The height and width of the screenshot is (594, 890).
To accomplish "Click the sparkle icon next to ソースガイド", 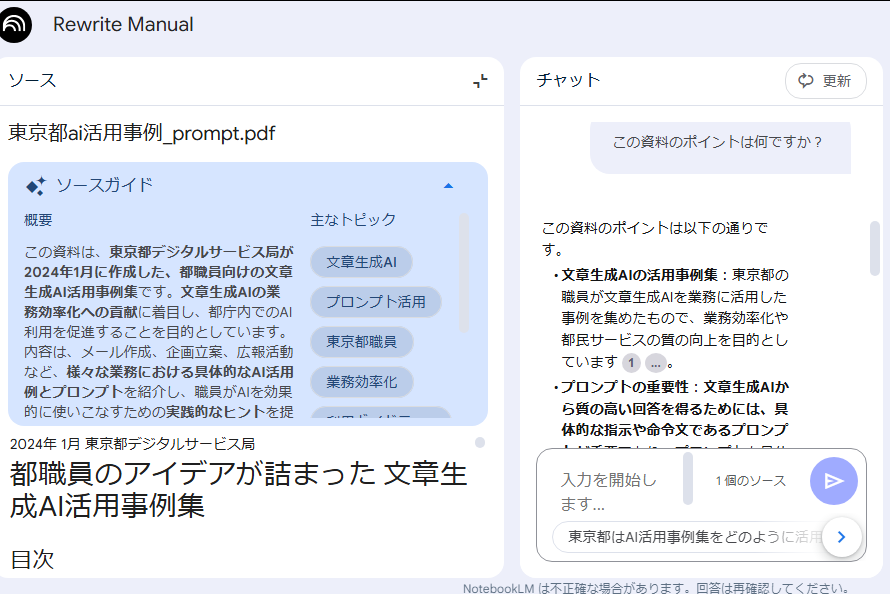I will pyautogui.click(x=31, y=185).
